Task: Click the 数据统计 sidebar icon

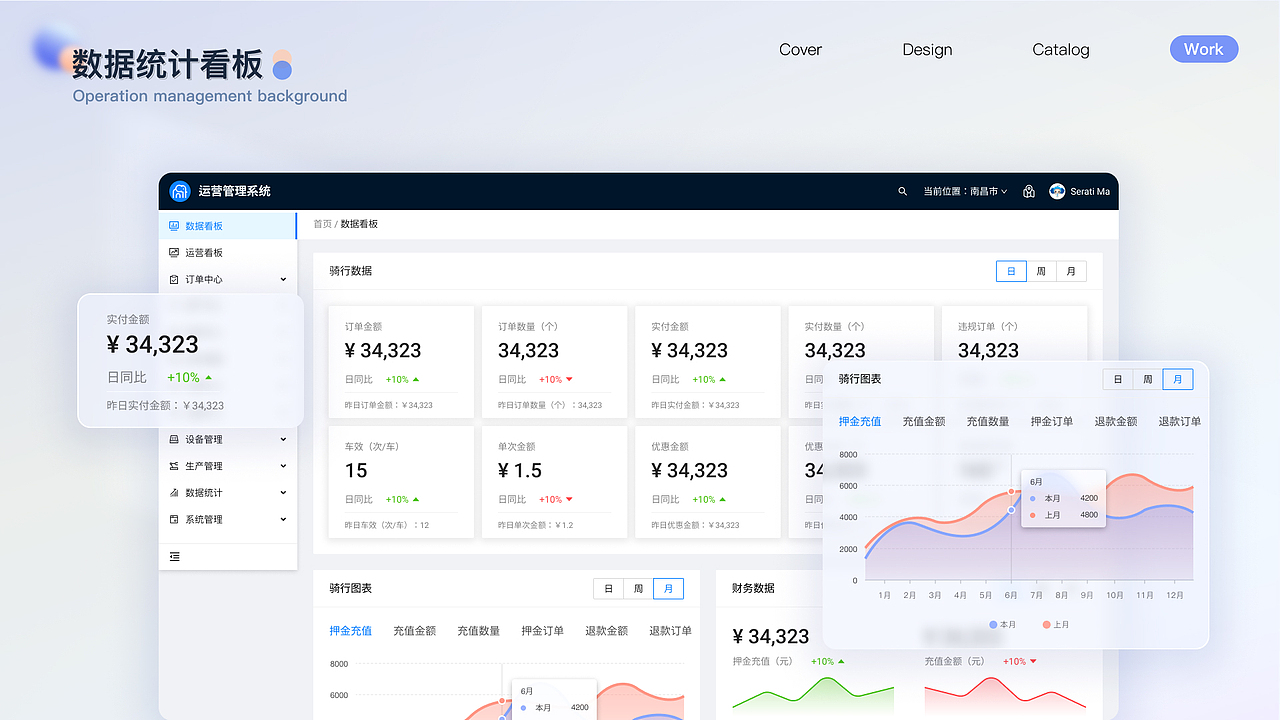Action: 174,493
